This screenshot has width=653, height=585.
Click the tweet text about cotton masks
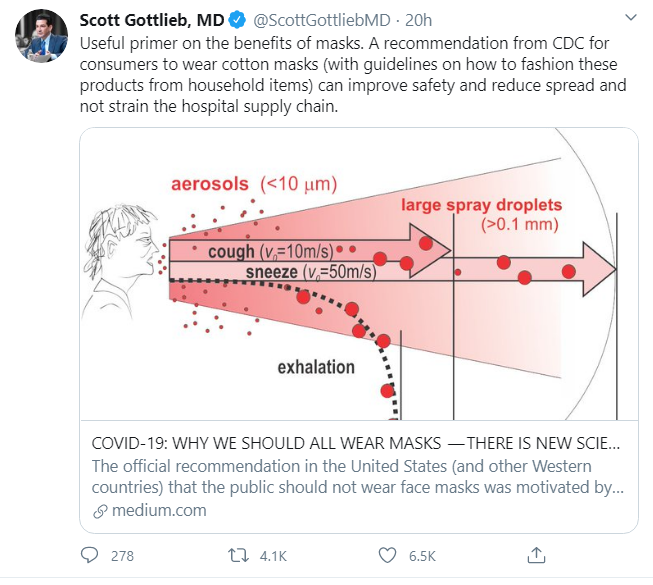click(x=353, y=75)
